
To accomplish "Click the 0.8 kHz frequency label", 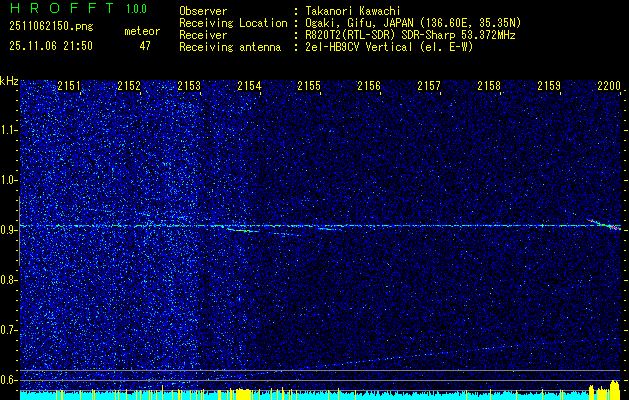I will (x=8, y=280).
